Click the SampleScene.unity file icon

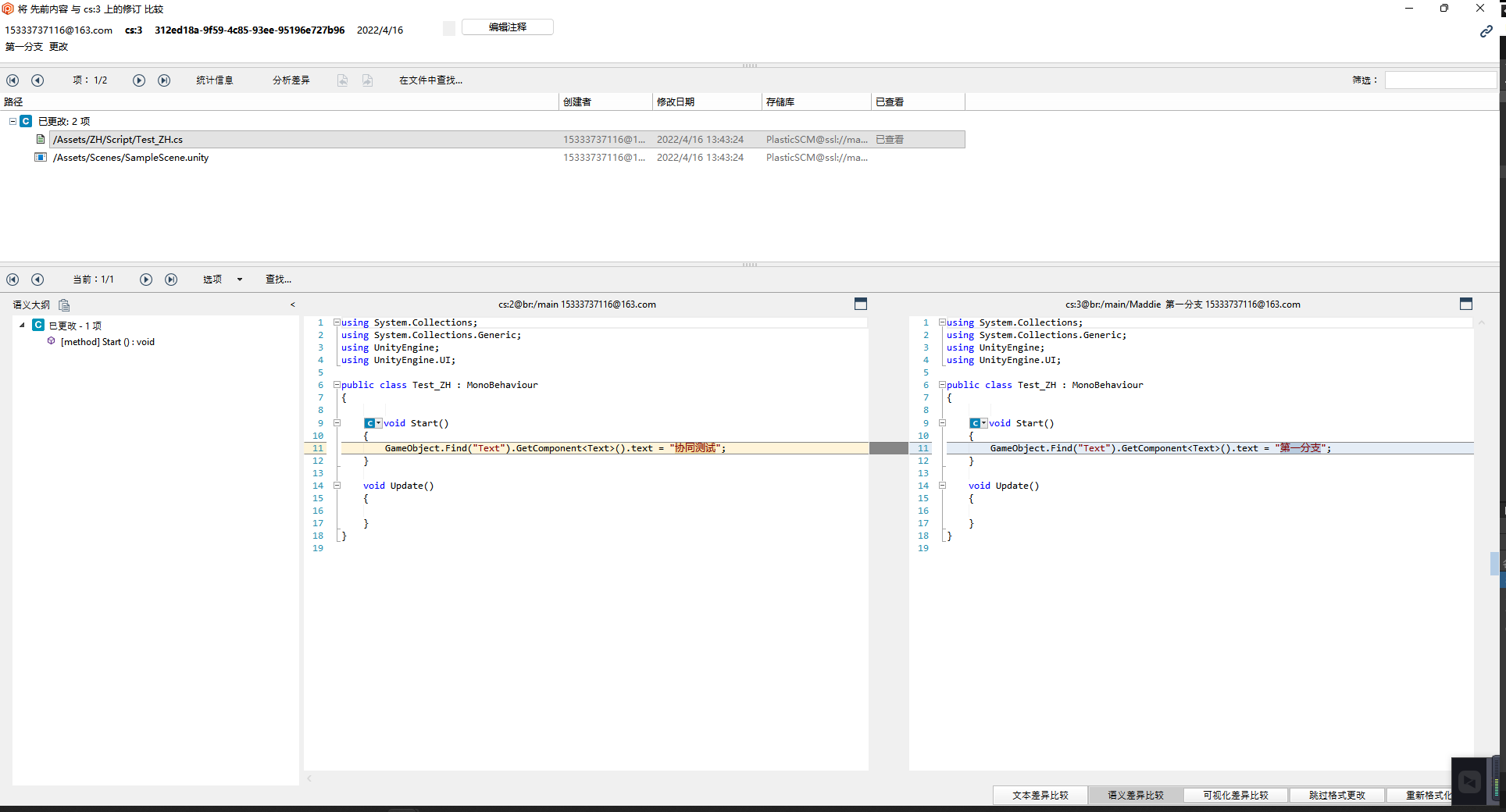[x=41, y=157]
